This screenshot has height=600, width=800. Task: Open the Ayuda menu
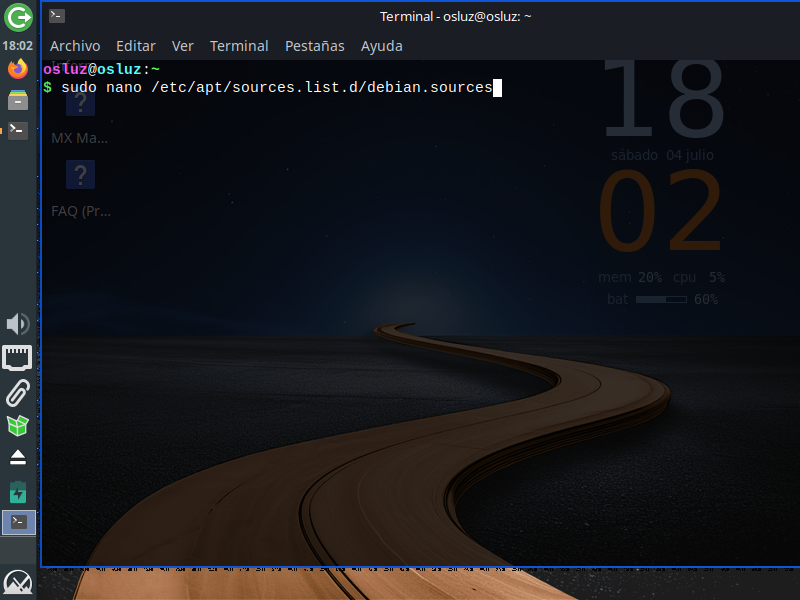(382, 46)
